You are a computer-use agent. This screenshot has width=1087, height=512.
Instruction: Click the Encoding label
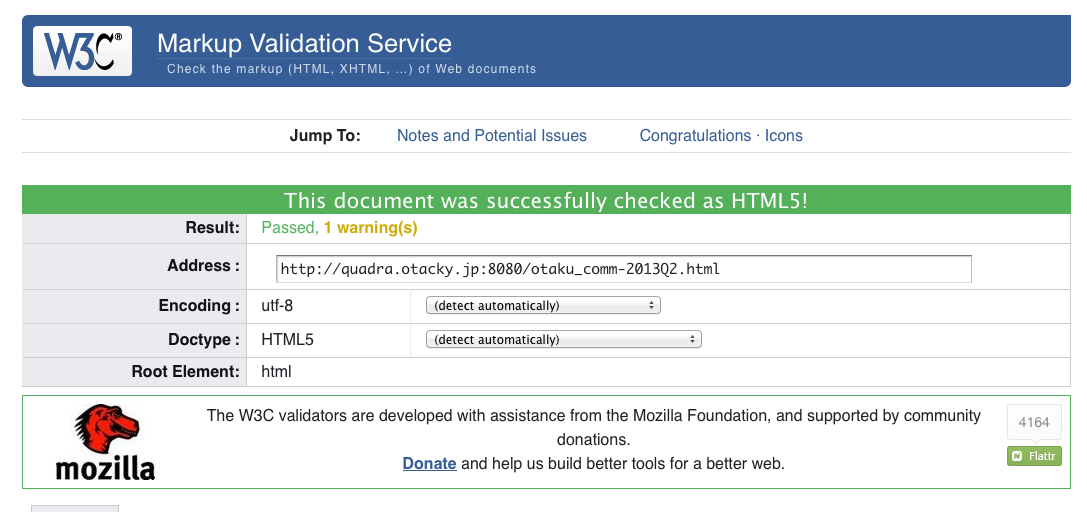(x=199, y=306)
